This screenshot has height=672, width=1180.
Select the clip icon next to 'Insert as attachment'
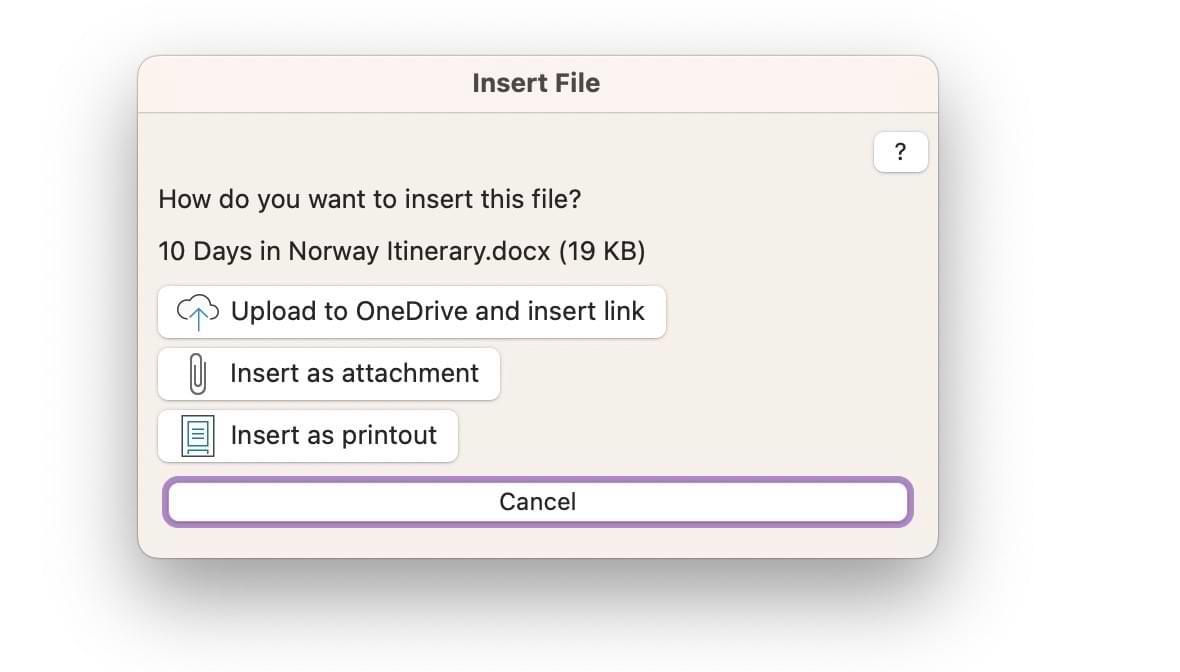[196, 373]
